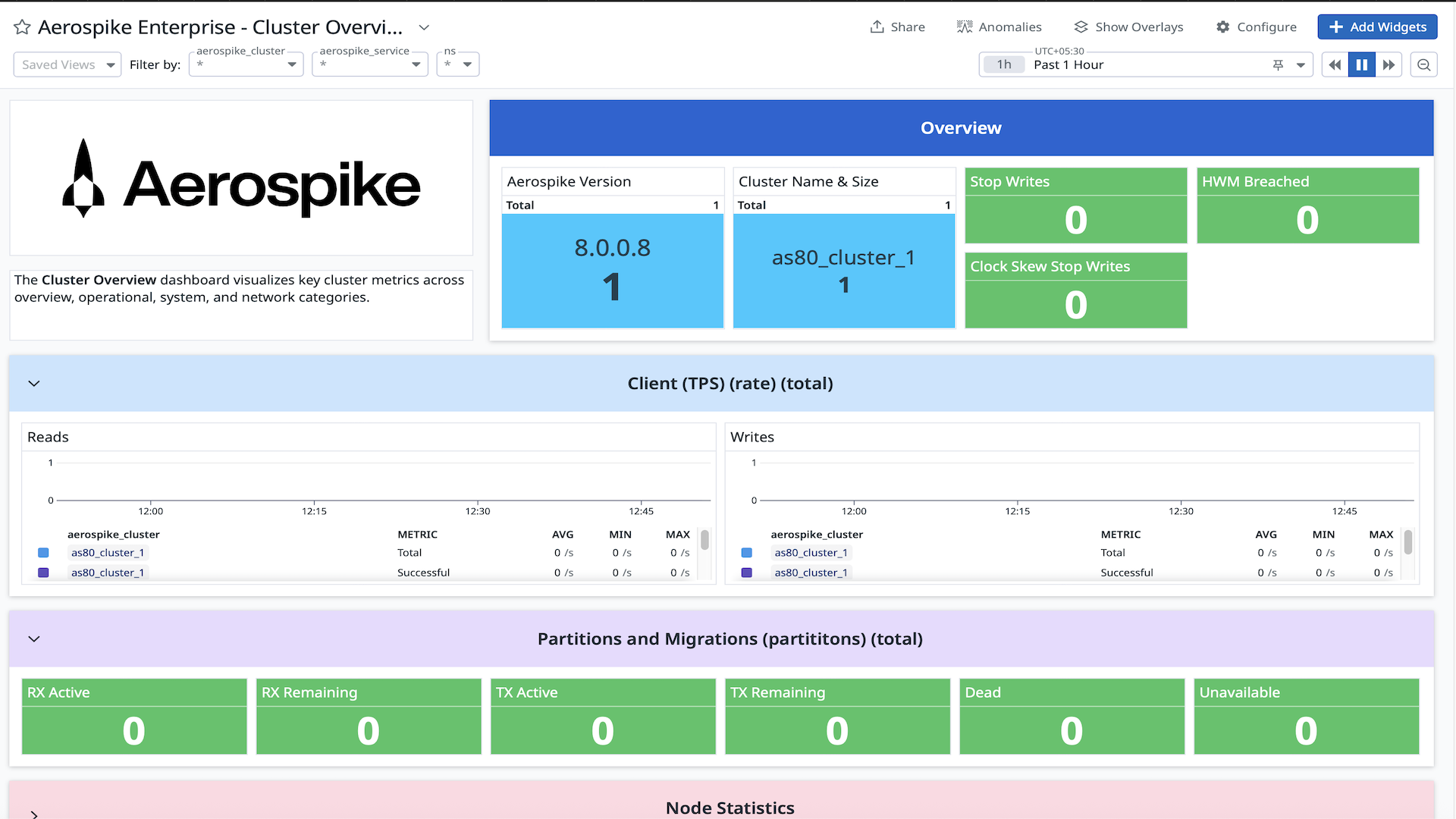Select the RX Active widget
This screenshot has width=1456, height=819.
pyautogui.click(x=134, y=717)
